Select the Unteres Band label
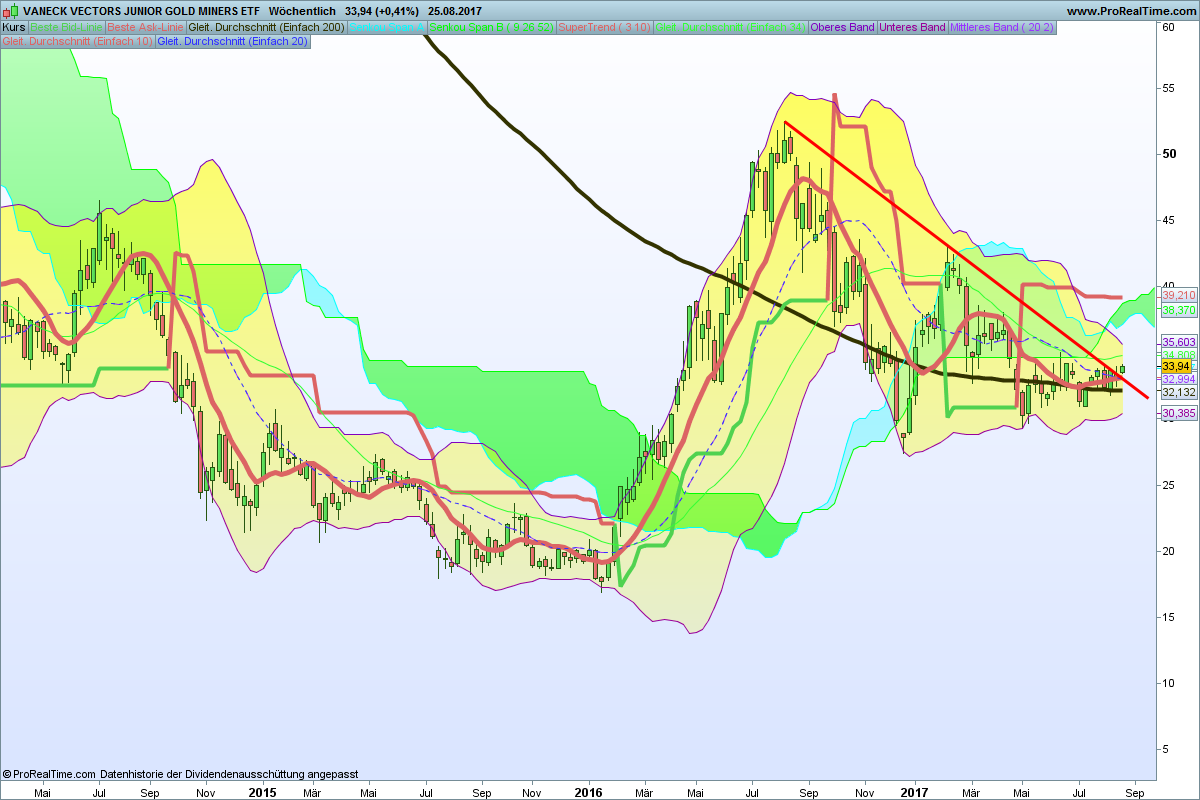The height and width of the screenshot is (800, 1200). [912, 27]
